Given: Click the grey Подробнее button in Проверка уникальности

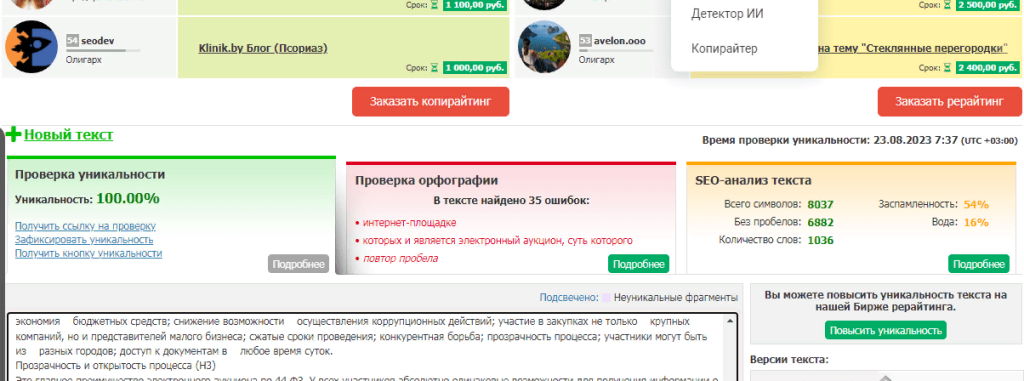Looking at the screenshot, I should [298, 264].
